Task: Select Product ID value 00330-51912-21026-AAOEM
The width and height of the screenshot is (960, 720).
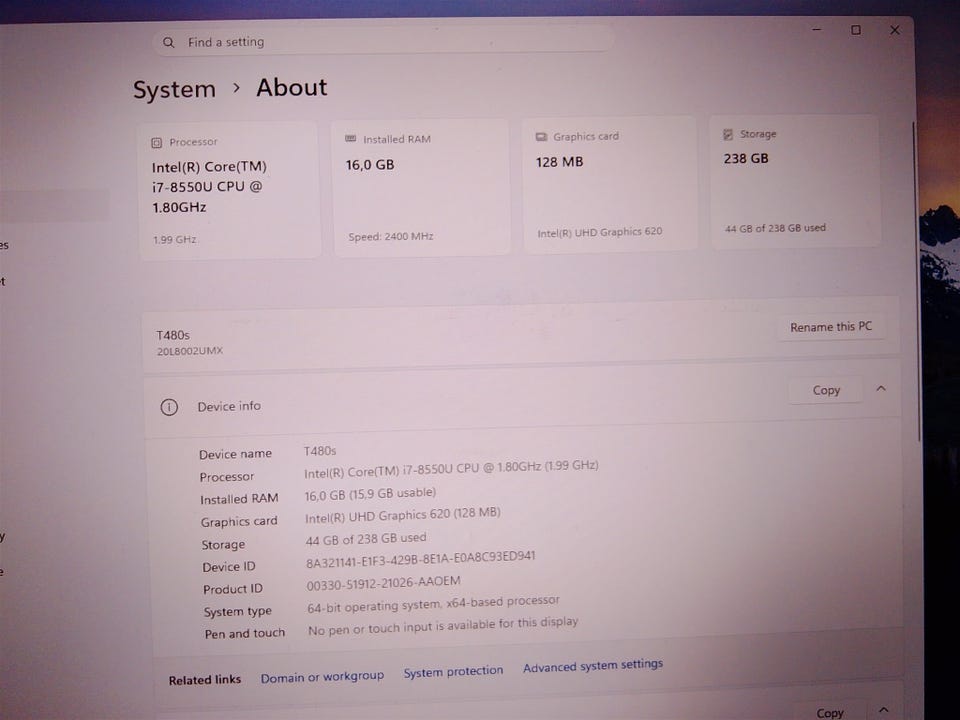Action: click(x=383, y=583)
